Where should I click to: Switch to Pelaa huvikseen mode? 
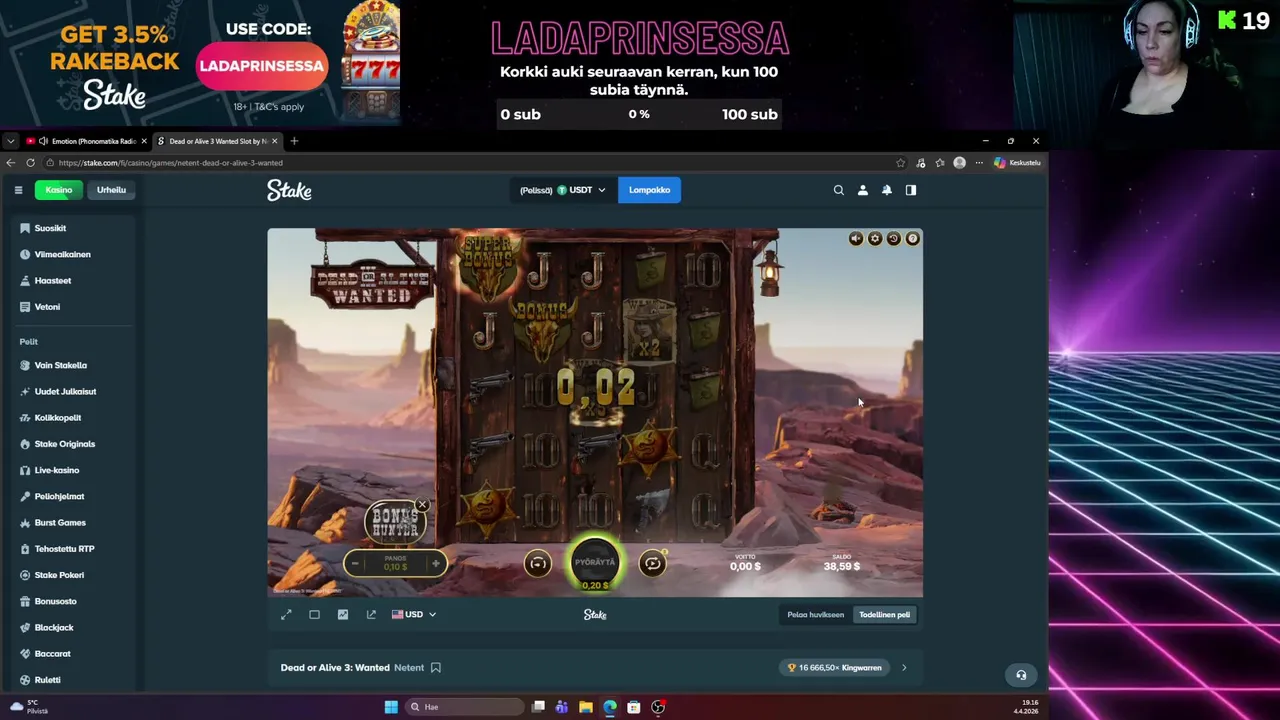click(815, 615)
